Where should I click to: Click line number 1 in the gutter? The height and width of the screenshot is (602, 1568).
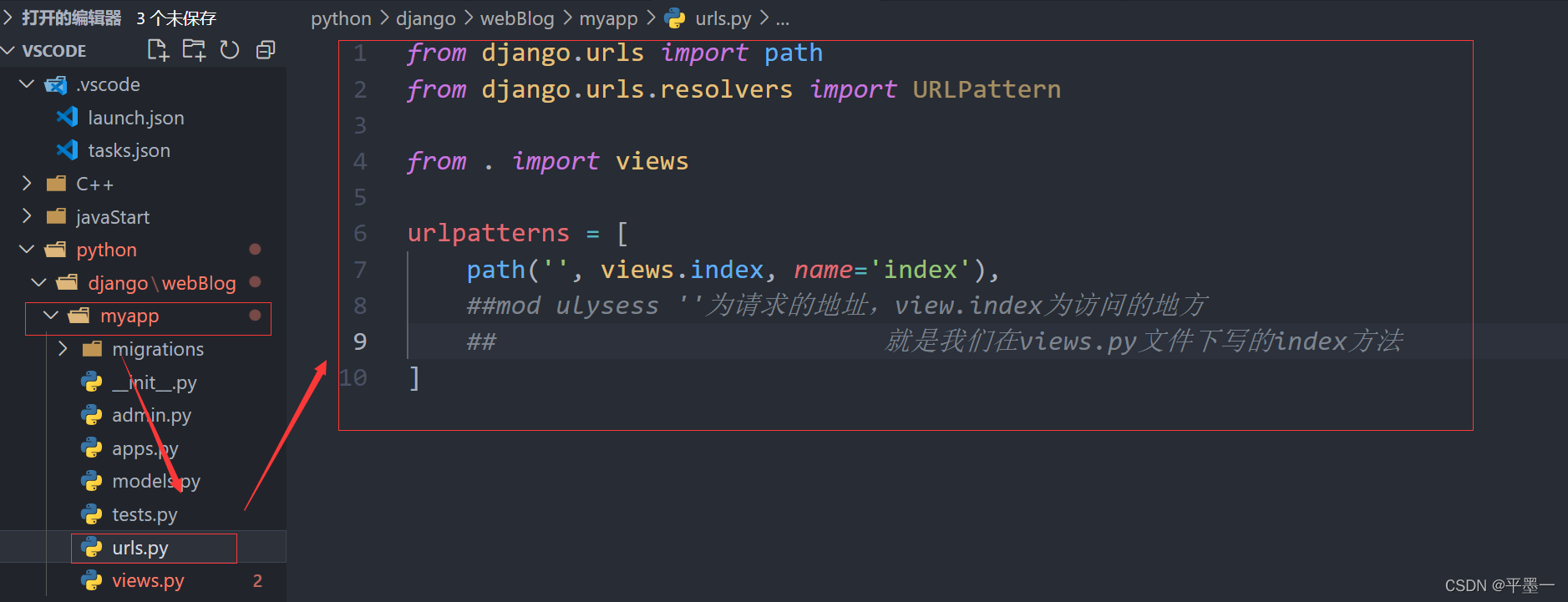(x=360, y=53)
